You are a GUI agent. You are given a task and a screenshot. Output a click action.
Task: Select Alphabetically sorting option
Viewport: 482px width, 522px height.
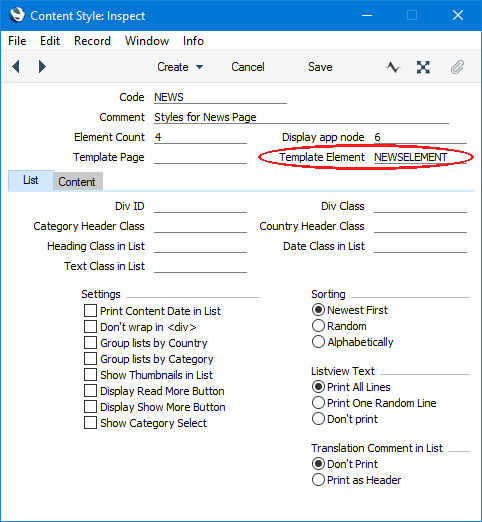click(318, 342)
